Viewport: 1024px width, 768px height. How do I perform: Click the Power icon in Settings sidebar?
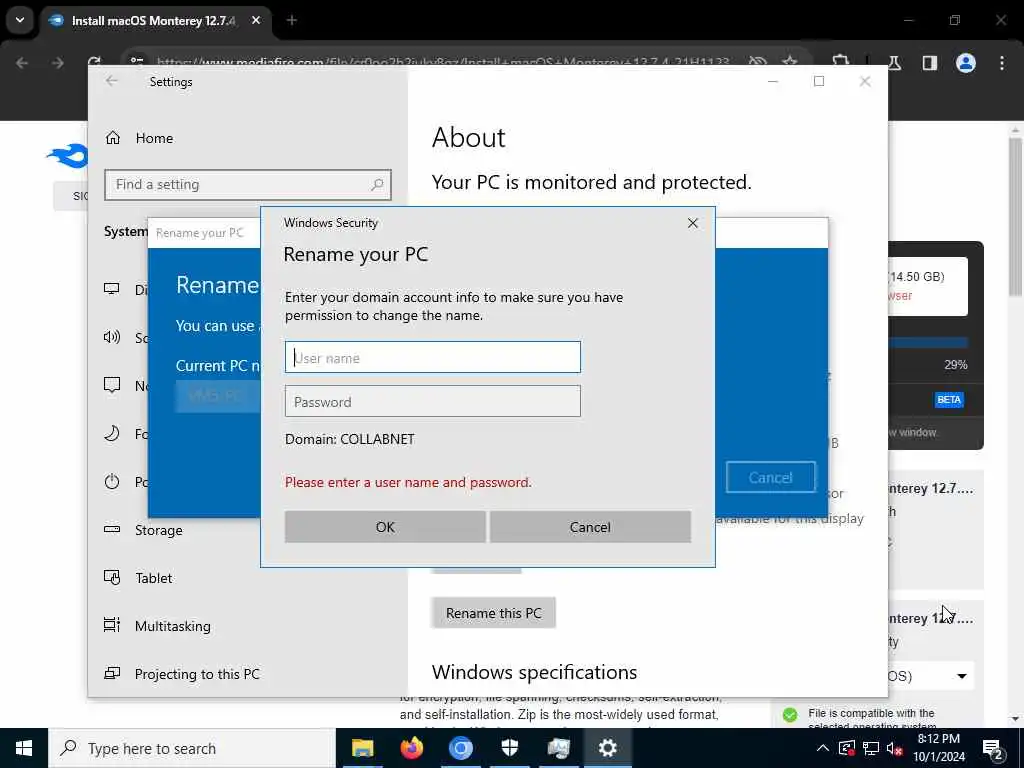tap(112, 481)
